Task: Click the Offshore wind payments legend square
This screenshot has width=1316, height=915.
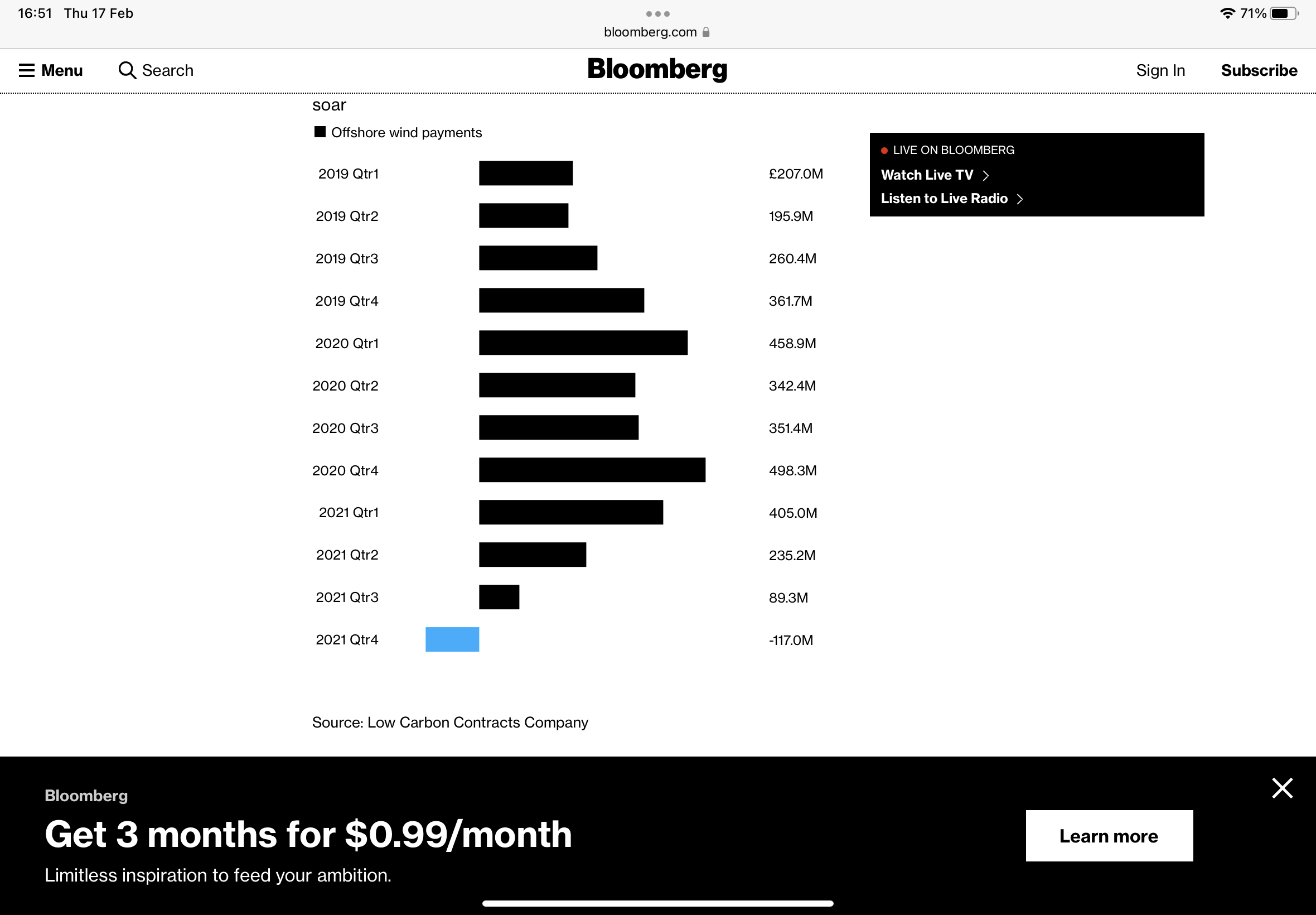Action: (x=320, y=132)
